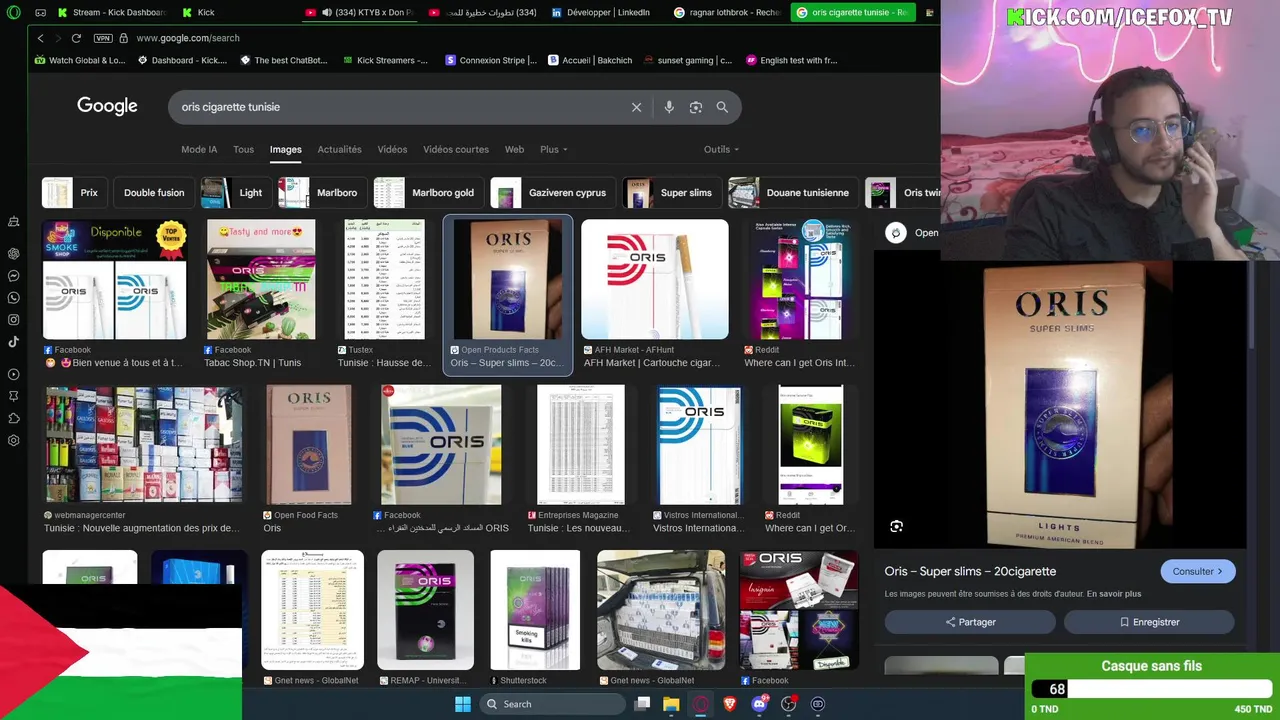Reload the Google search page
The height and width of the screenshot is (720, 1280).
tap(76, 38)
